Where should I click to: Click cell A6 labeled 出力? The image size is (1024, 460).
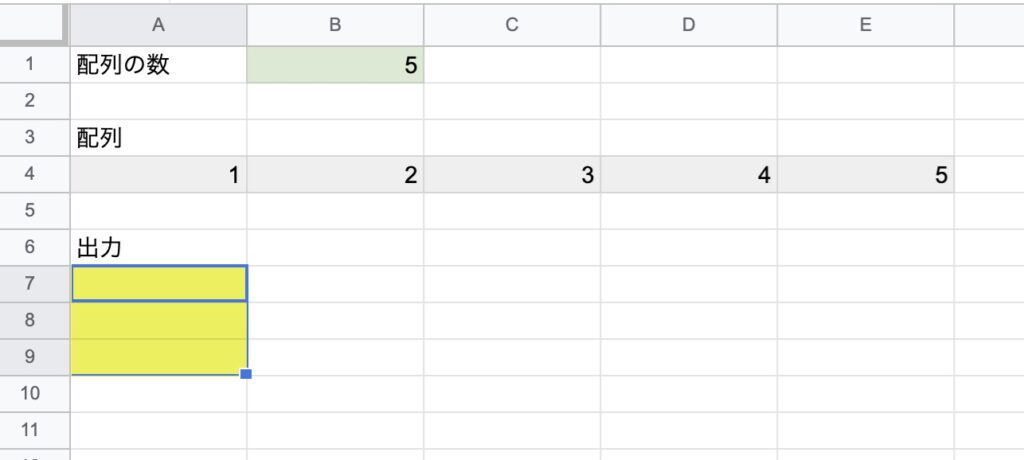coord(159,248)
